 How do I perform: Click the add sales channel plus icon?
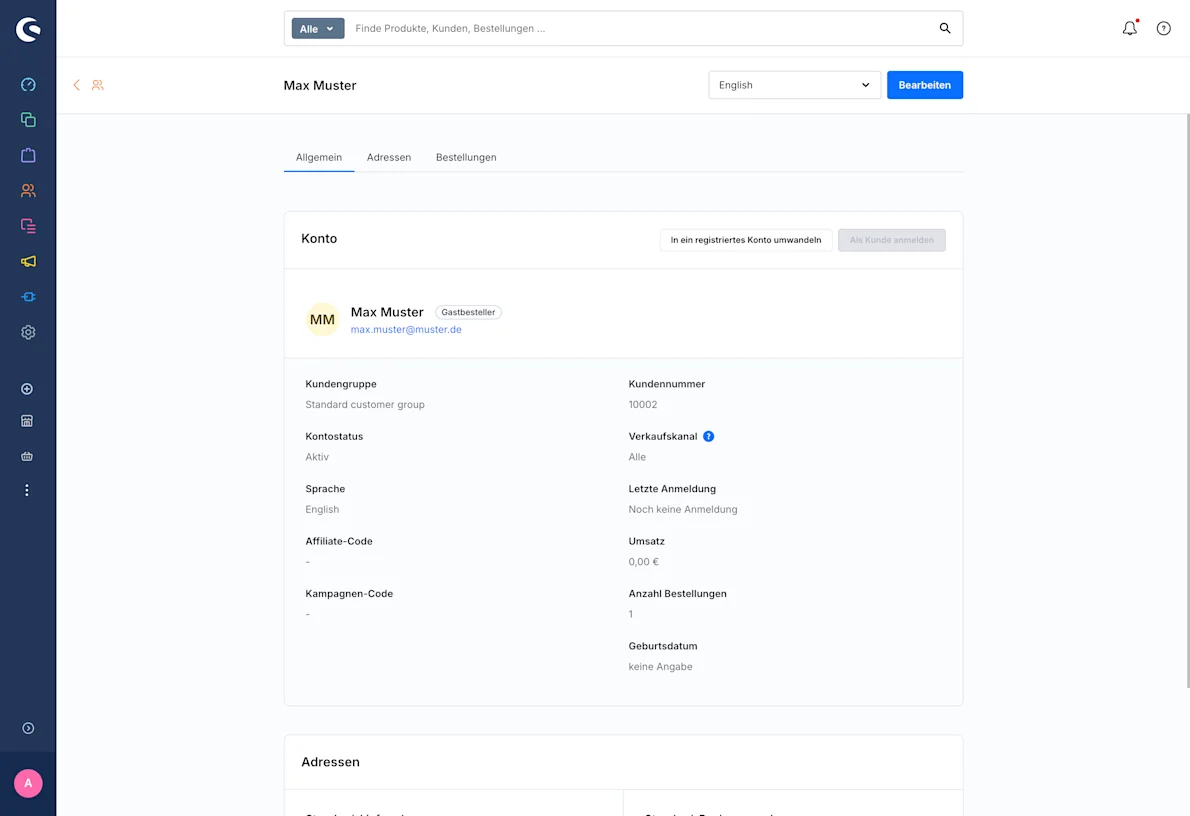point(27,389)
